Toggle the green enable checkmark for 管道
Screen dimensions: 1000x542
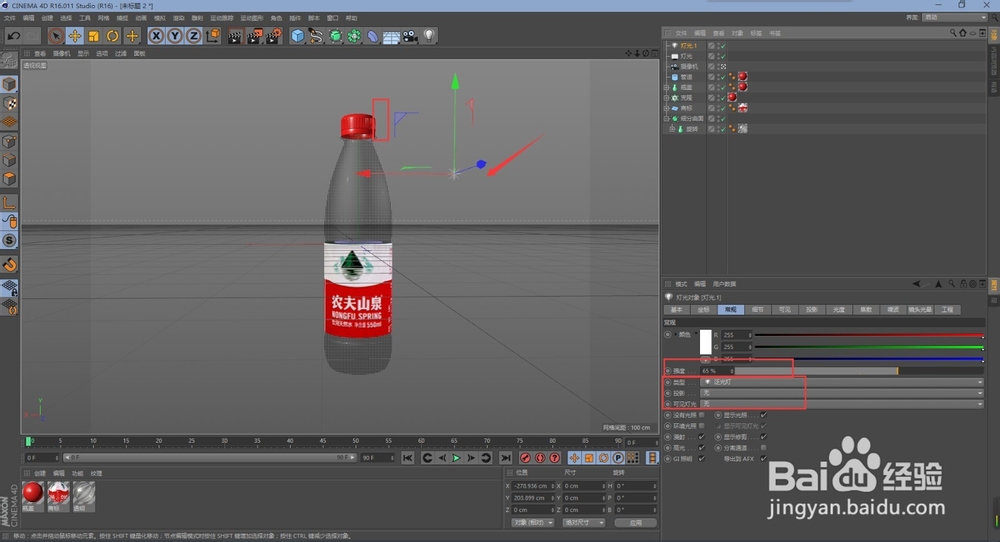723,77
